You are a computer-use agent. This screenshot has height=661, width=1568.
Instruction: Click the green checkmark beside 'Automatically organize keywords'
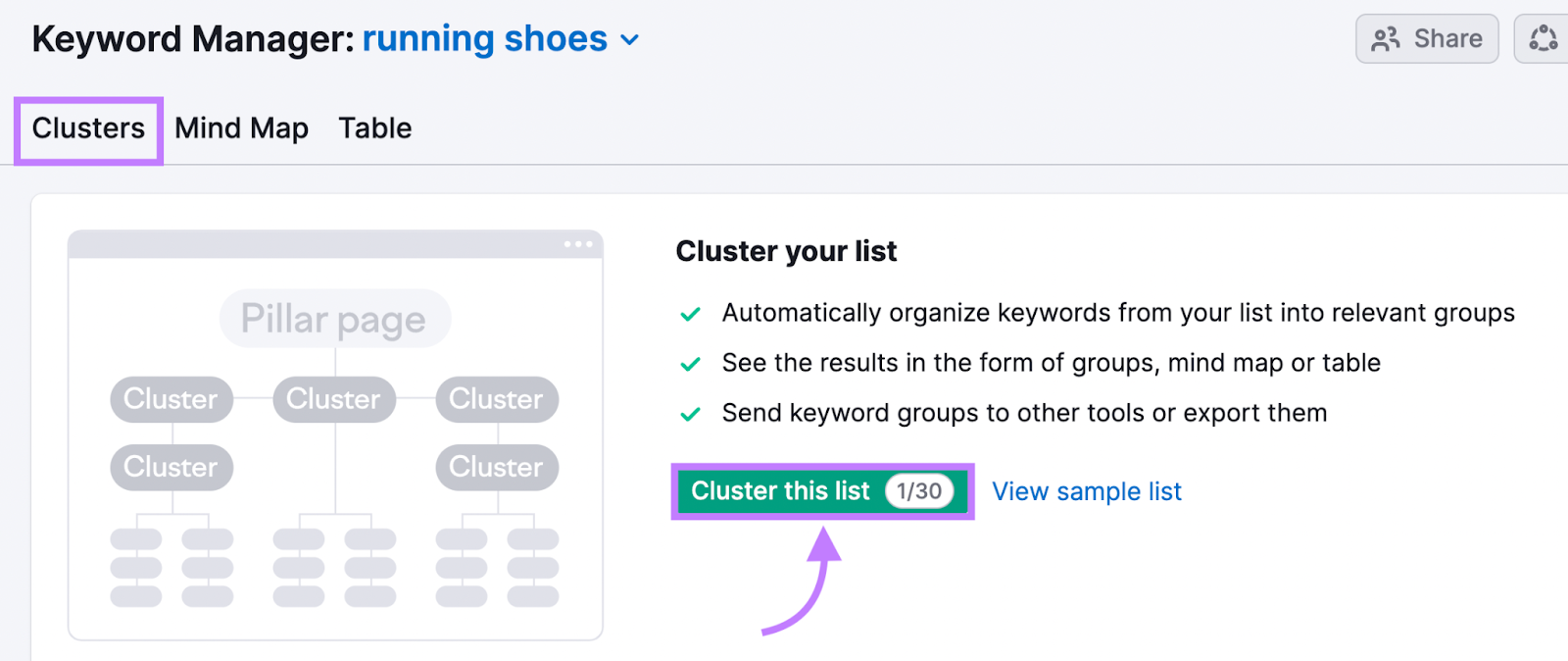coord(690,314)
